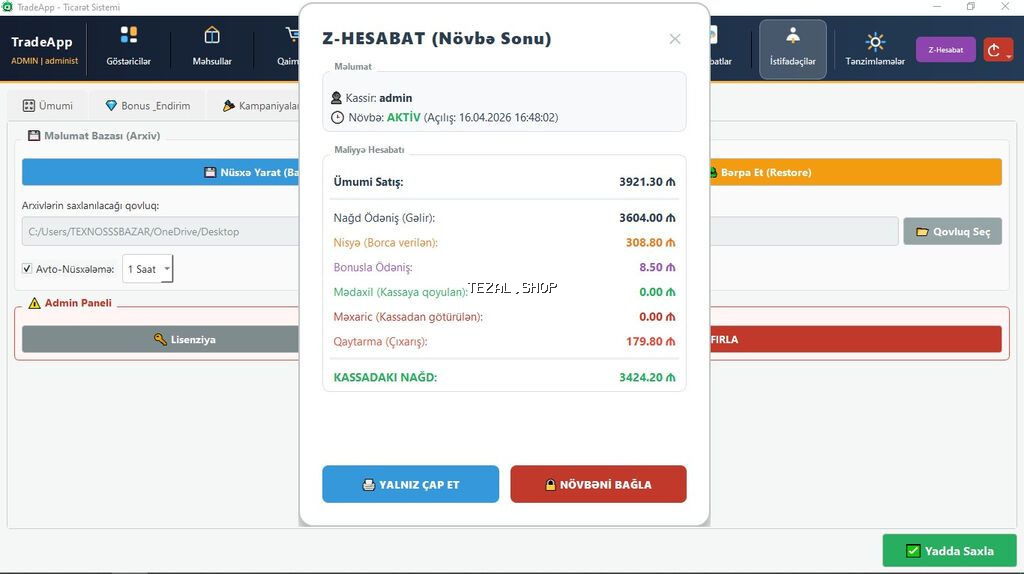Click the 8.50 bonus payment value
Screen dimensions: 1024x574
[x=657, y=268]
